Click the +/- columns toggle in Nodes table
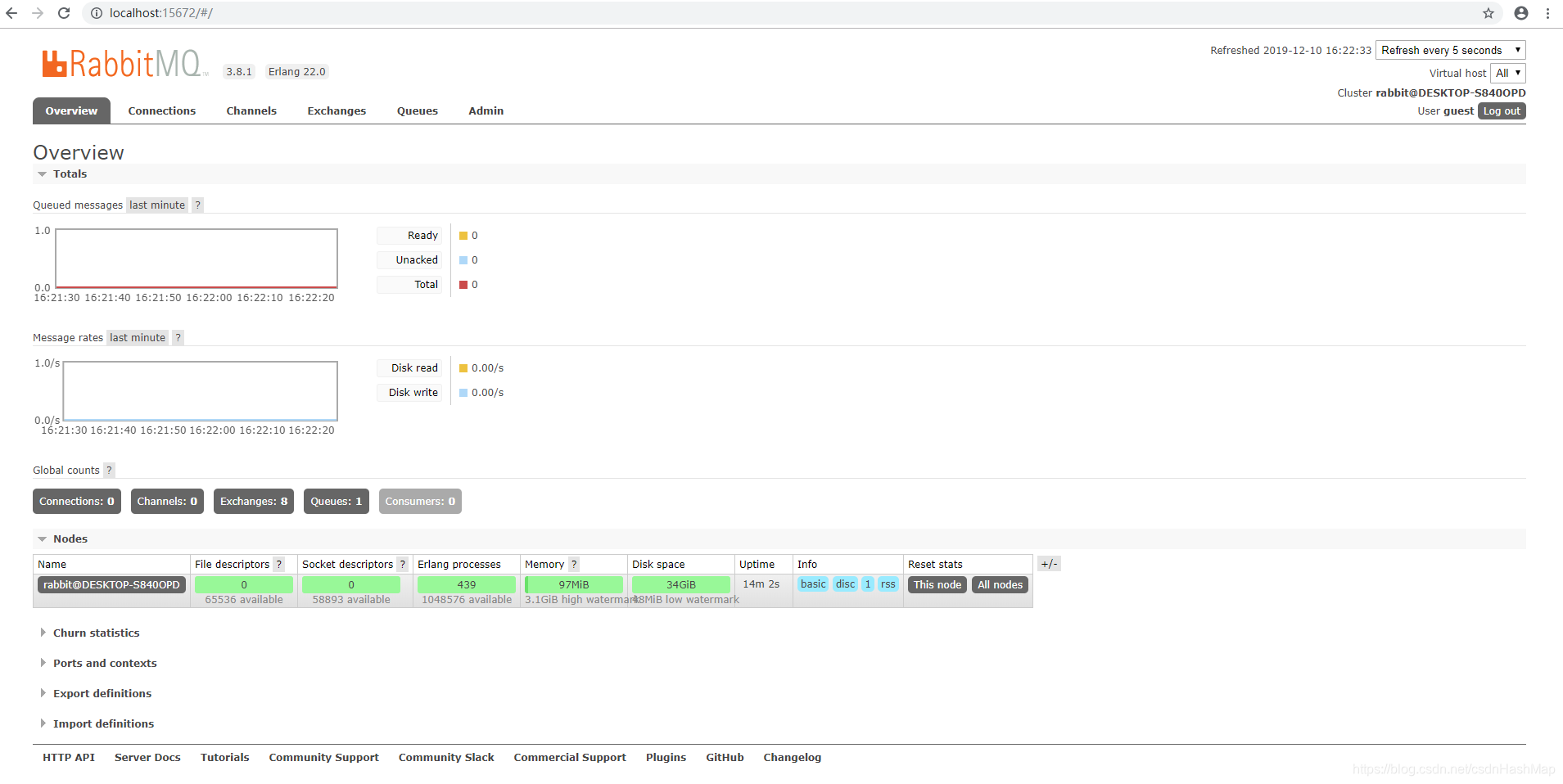The height and width of the screenshot is (784, 1563). pos(1049,564)
